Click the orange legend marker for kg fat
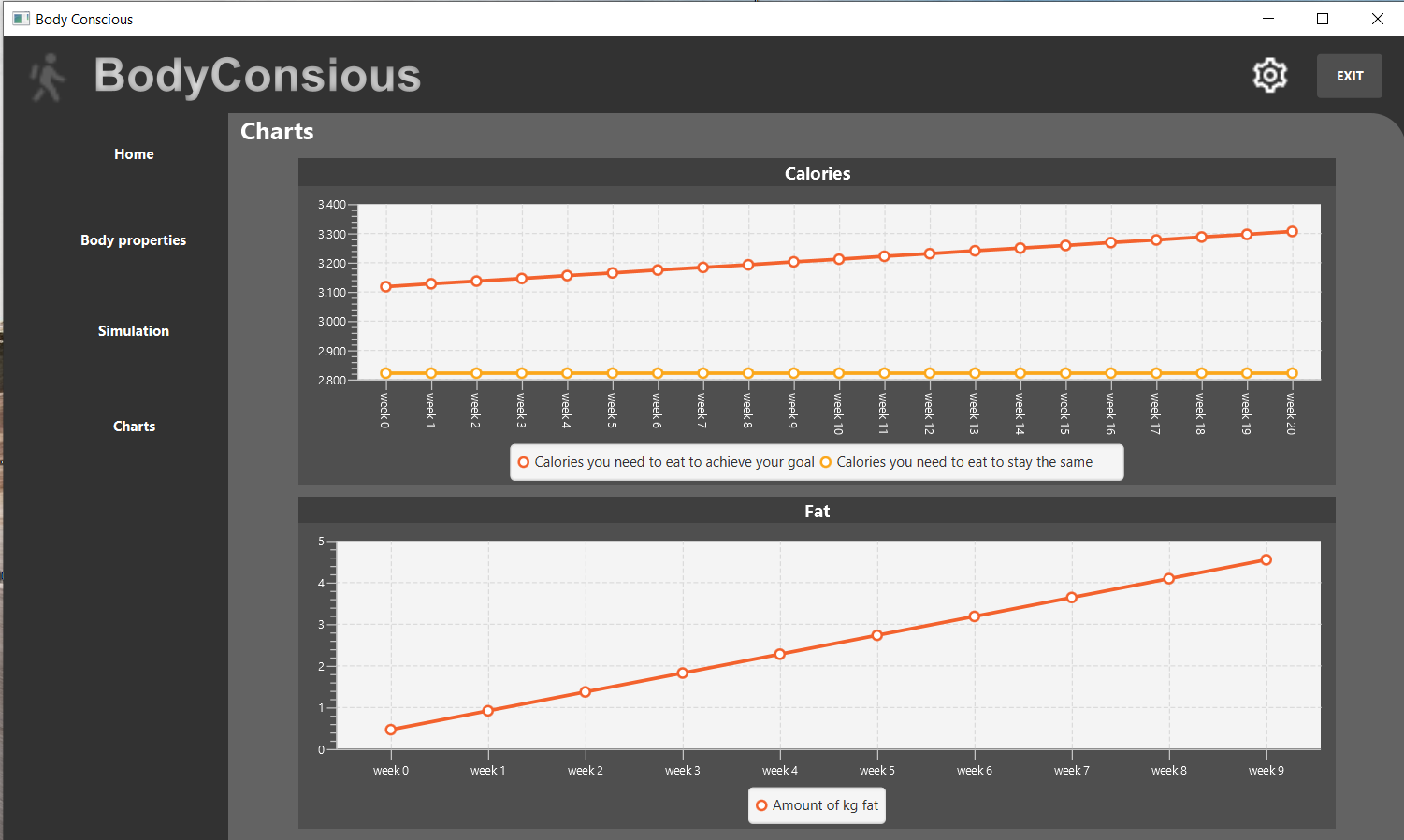 coord(761,805)
